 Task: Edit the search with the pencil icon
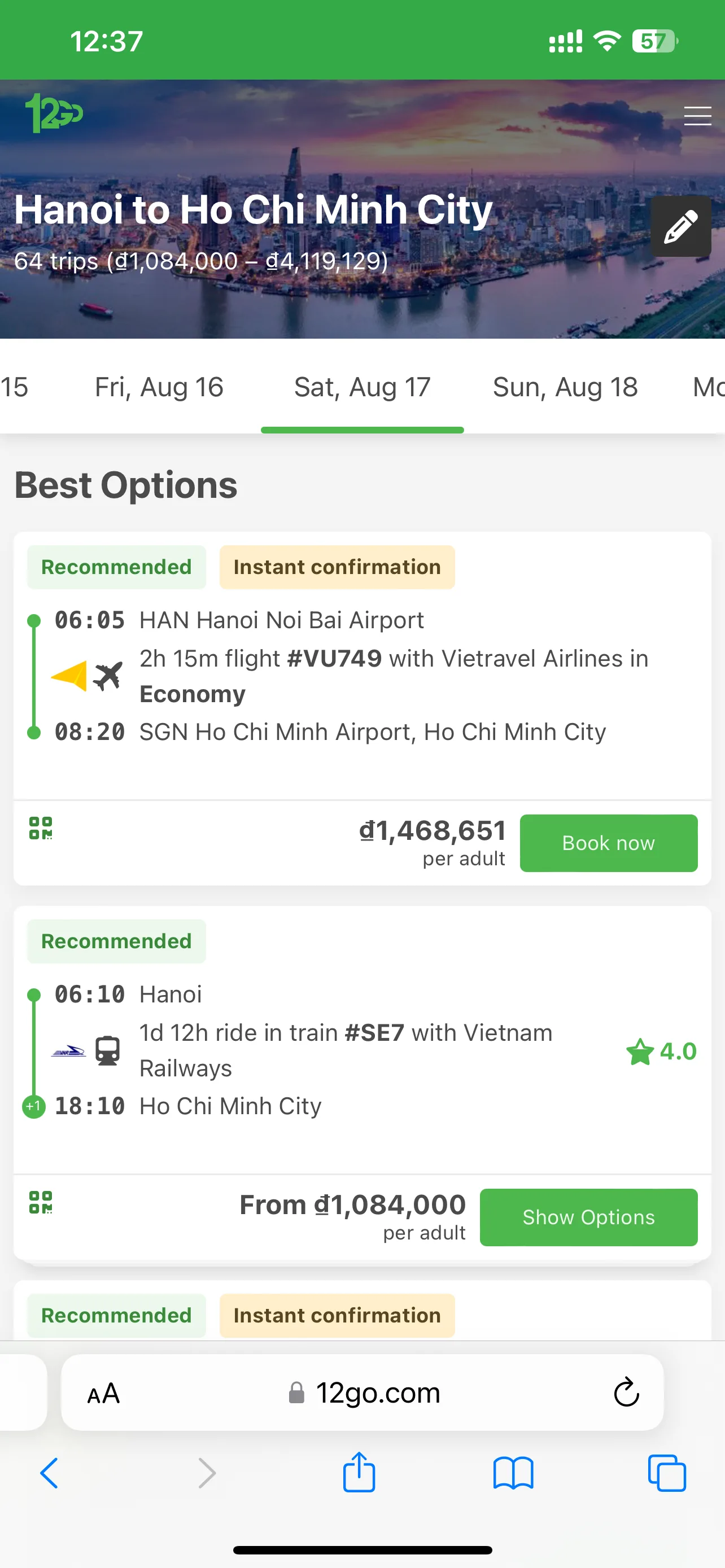[680, 226]
